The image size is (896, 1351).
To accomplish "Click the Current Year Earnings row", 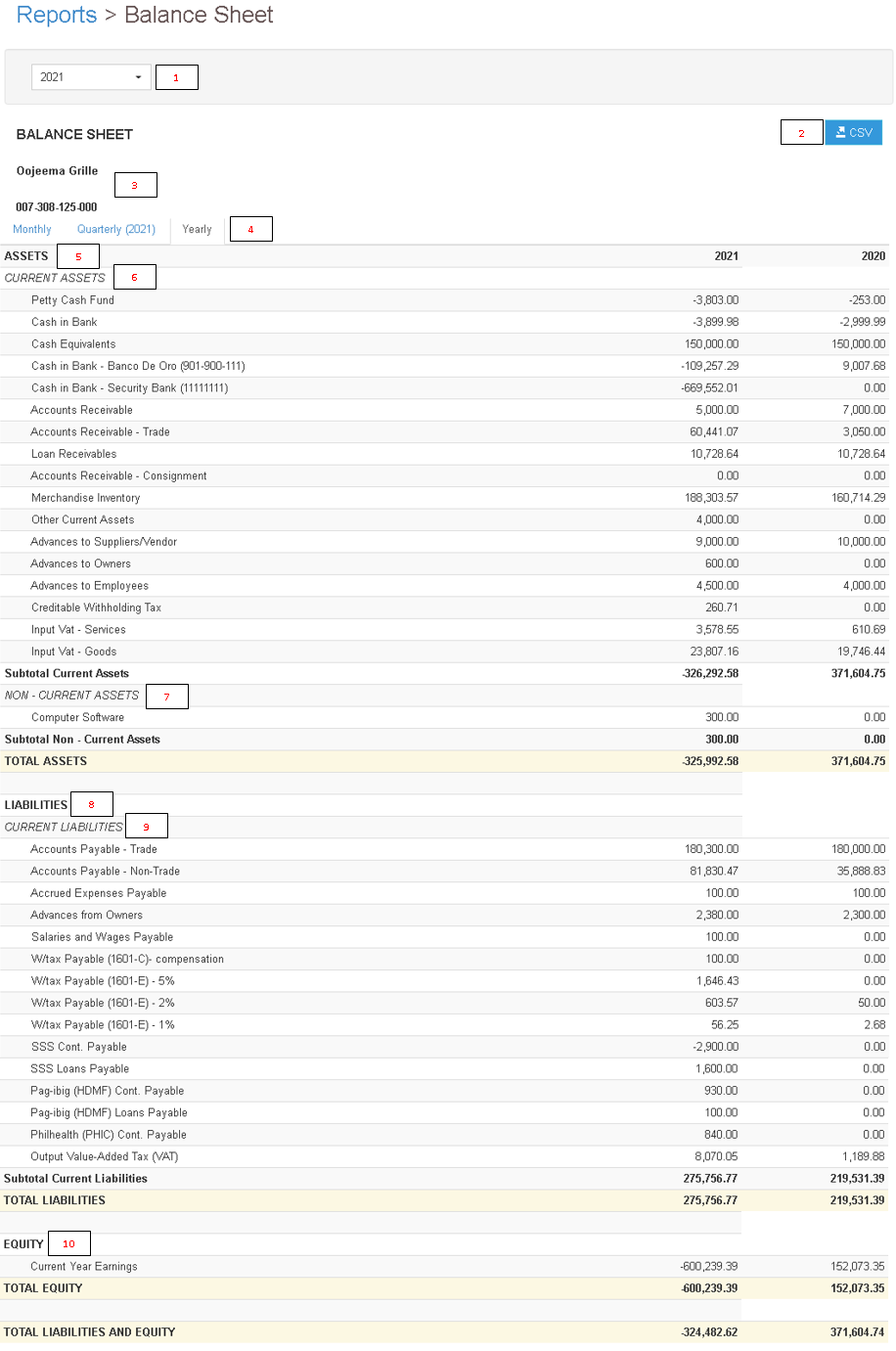I will (x=84, y=1266).
